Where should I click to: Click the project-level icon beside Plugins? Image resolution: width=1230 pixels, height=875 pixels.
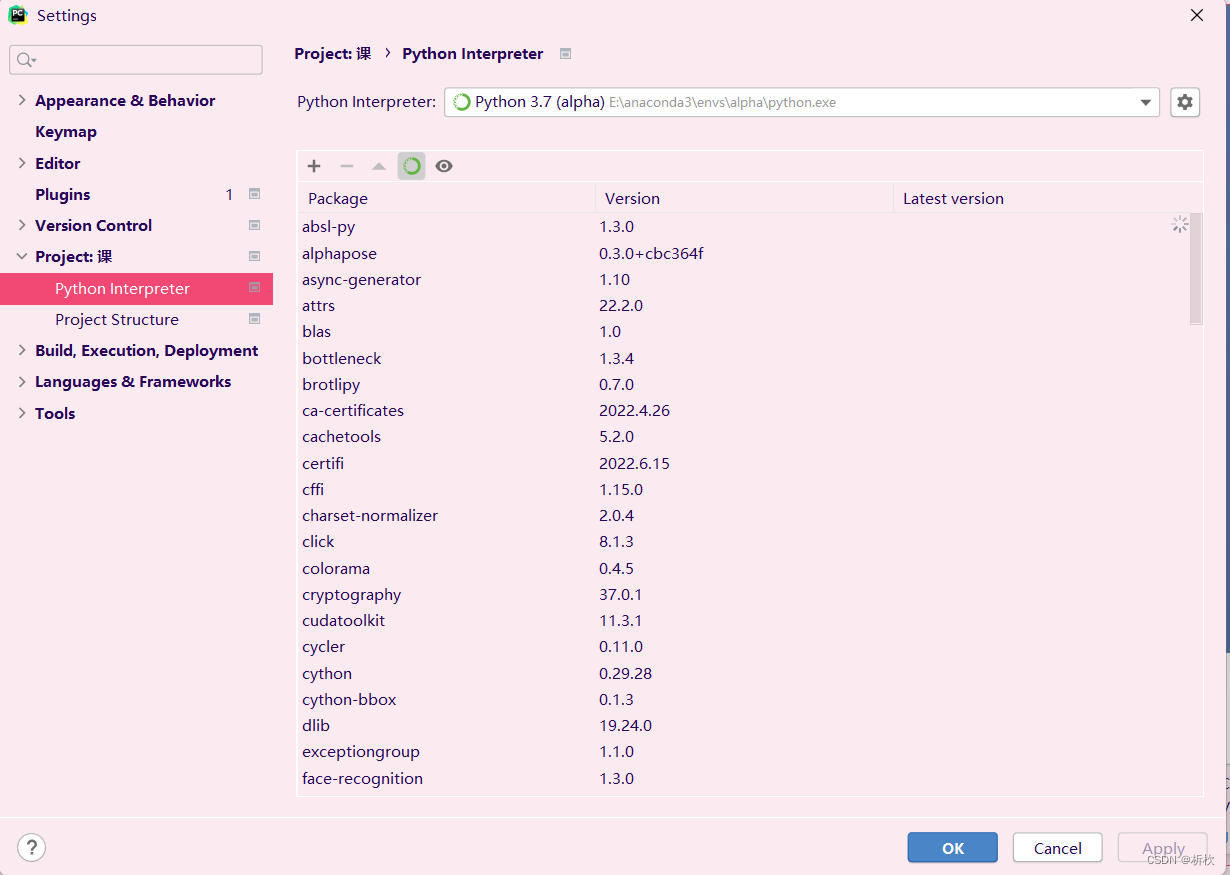pos(254,194)
